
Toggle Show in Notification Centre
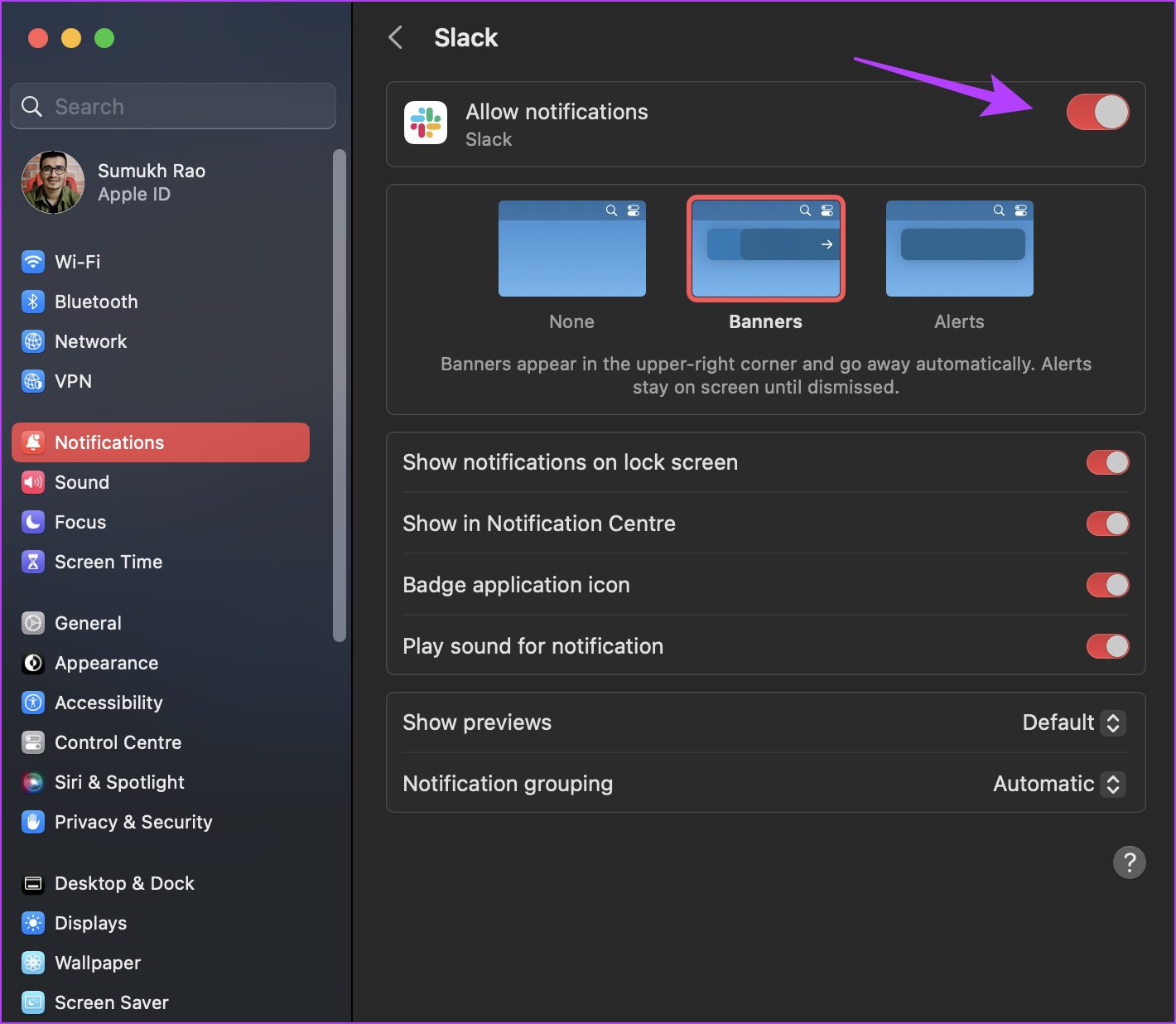pyautogui.click(x=1108, y=524)
